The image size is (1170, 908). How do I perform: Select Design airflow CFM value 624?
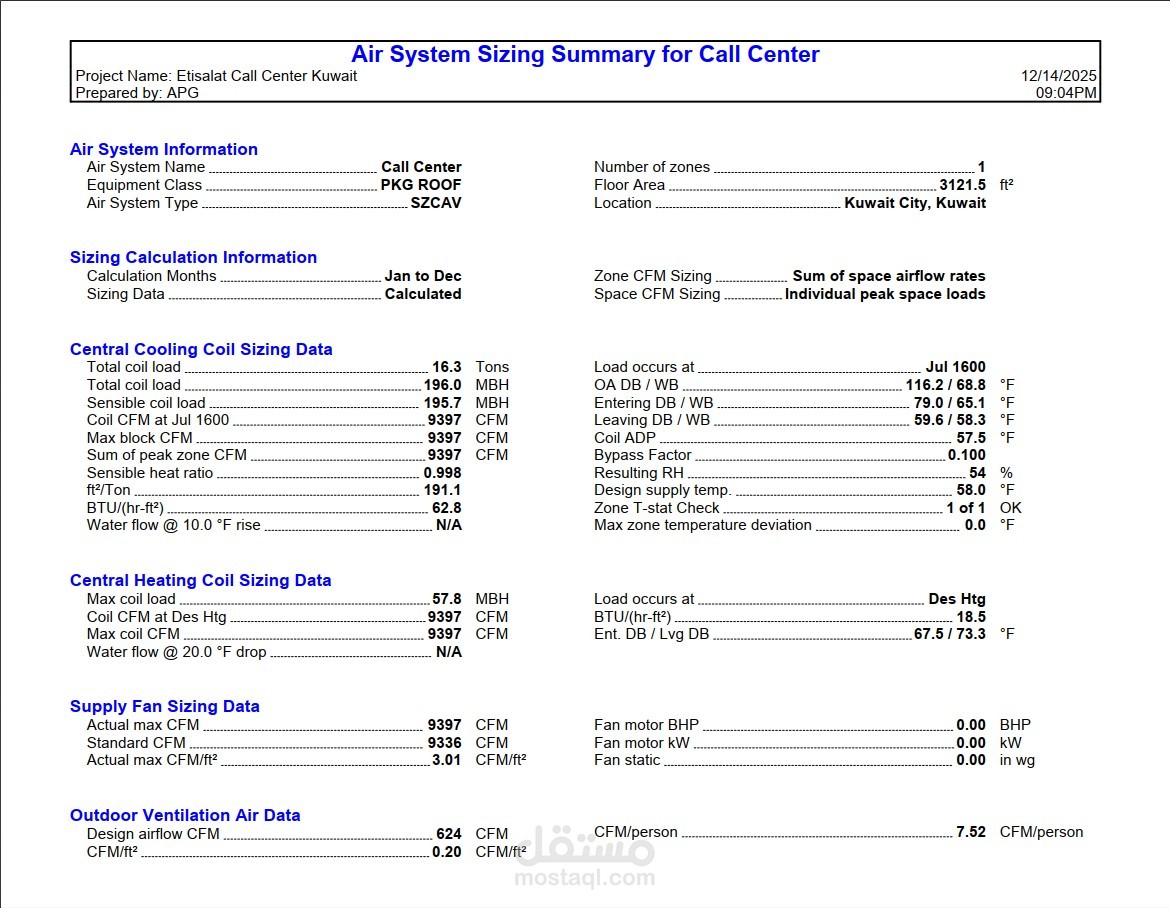449,834
